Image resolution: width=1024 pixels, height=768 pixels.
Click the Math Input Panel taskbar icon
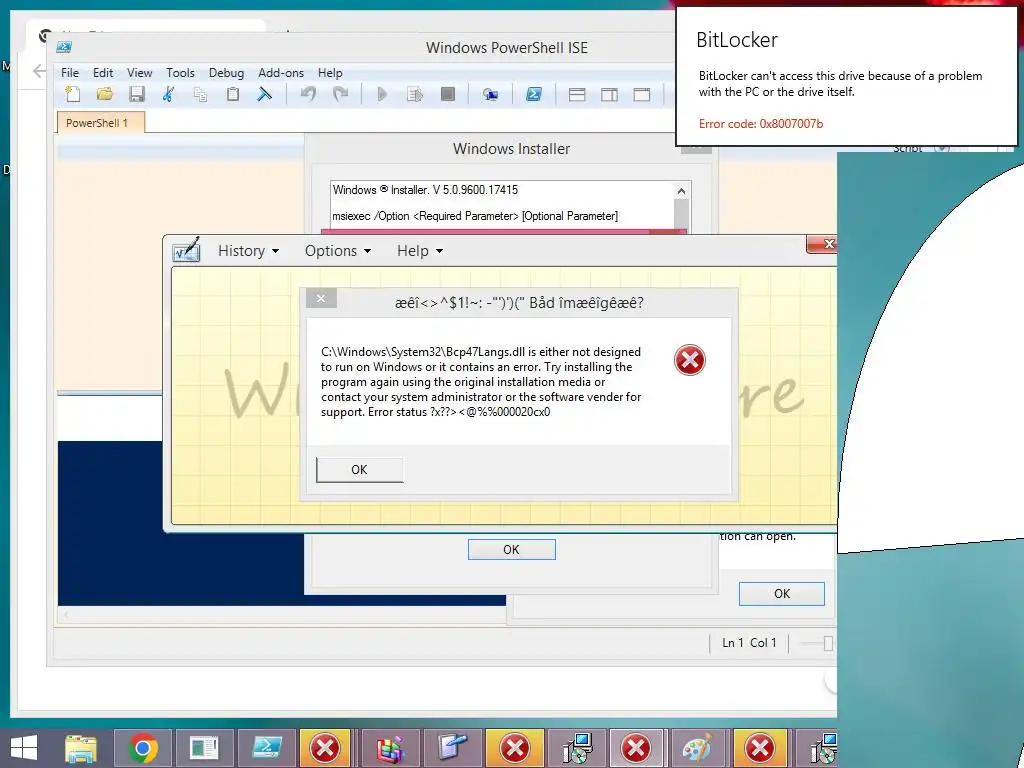pyautogui.click(x=453, y=748)
